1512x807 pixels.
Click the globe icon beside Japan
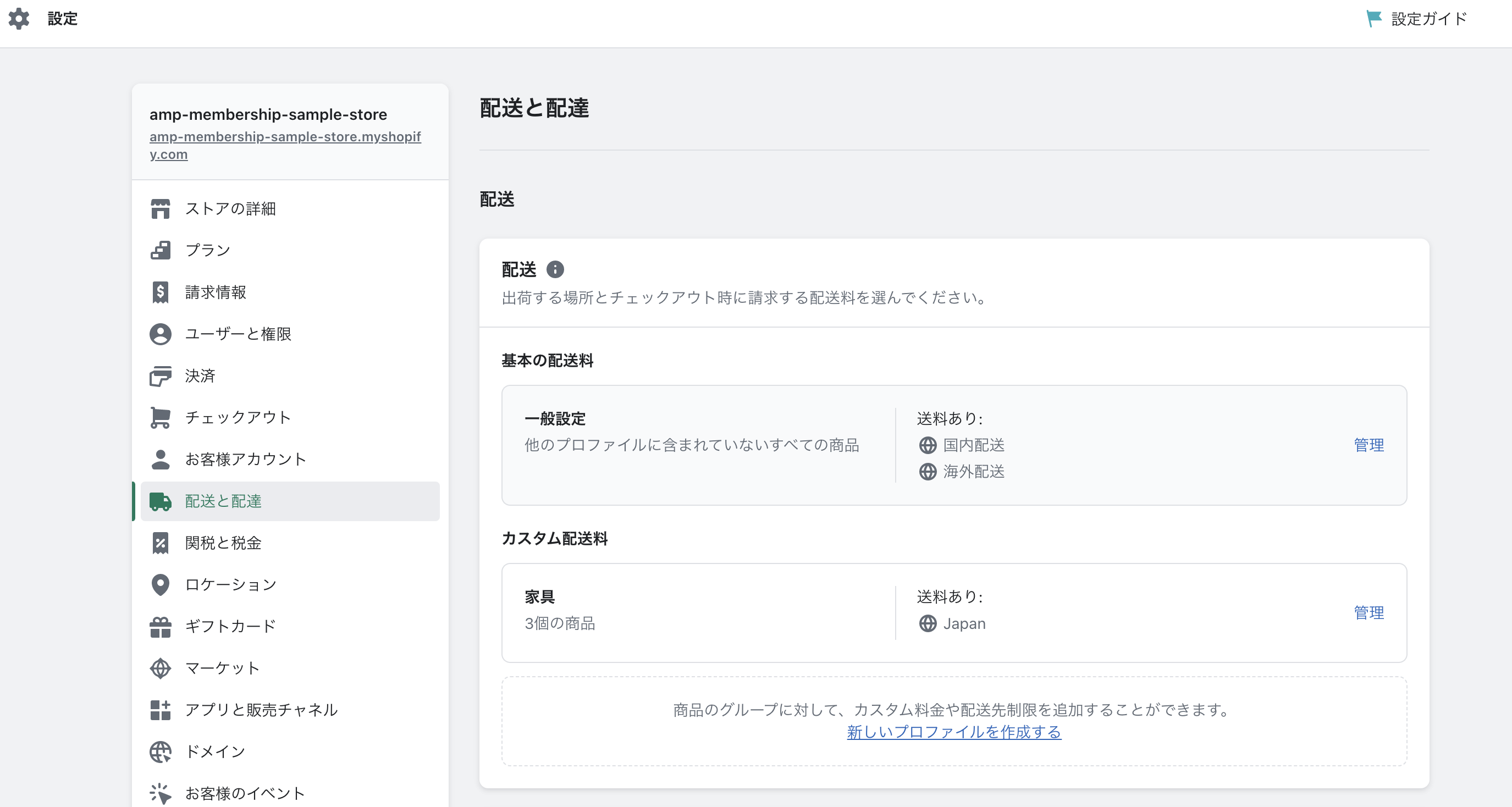point(928,623)
